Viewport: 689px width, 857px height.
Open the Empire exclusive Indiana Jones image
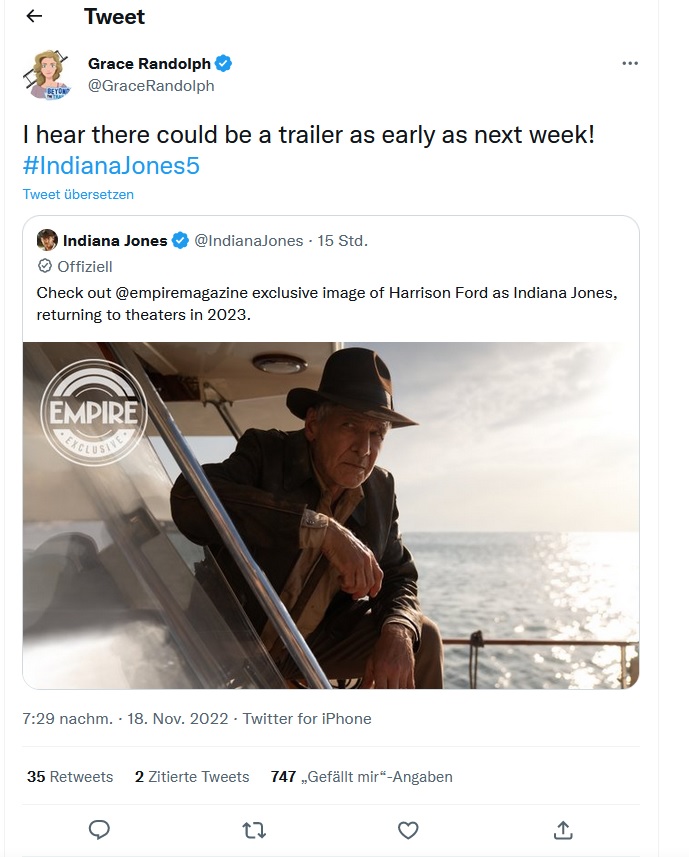click(330, 515)
